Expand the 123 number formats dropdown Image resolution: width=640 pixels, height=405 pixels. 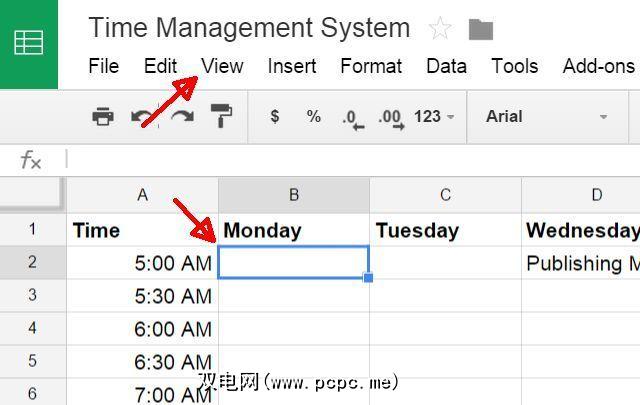click(x=434, y=117)
